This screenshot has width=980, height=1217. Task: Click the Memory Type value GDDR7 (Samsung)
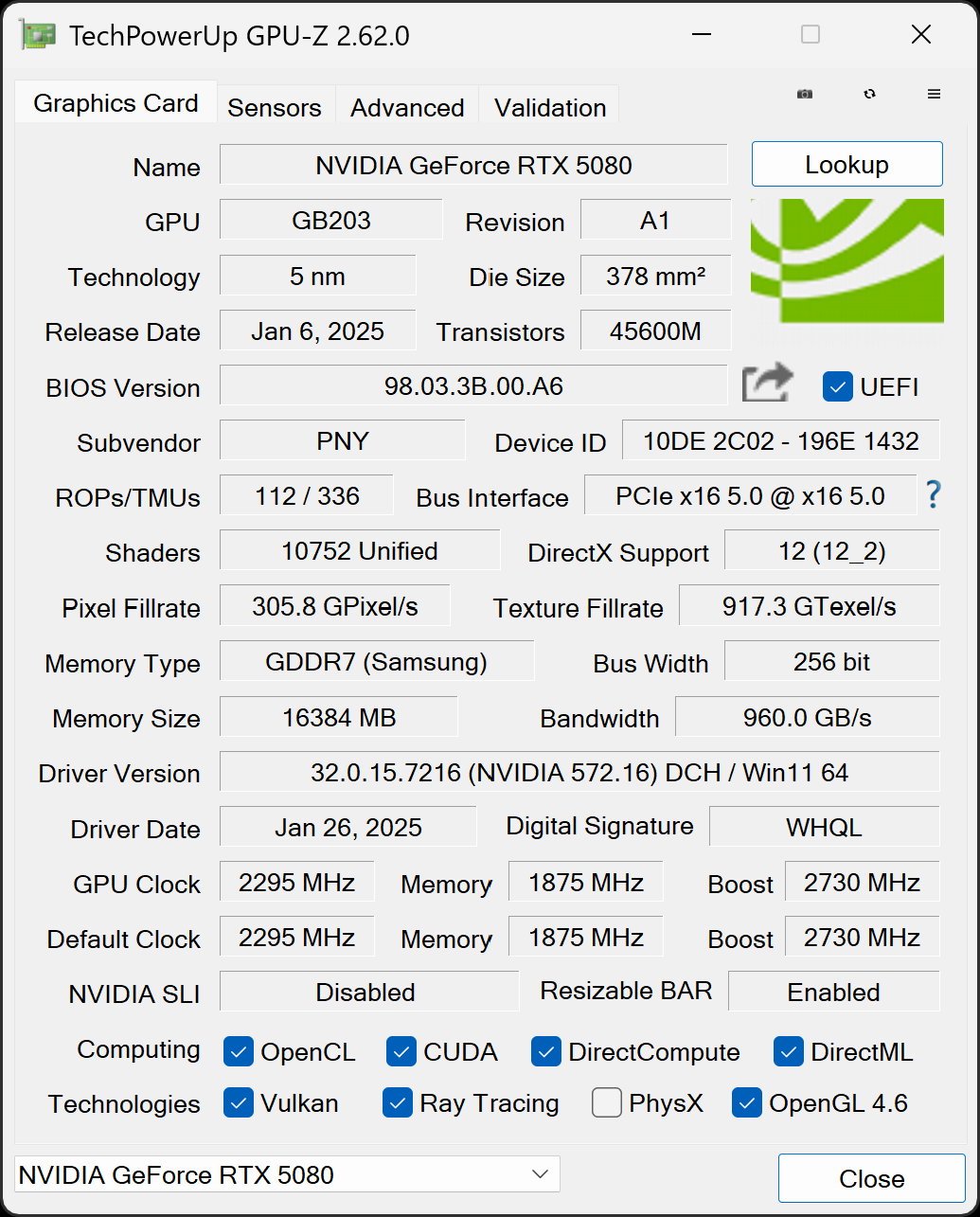pyautogui.click(x=377, y=661)
